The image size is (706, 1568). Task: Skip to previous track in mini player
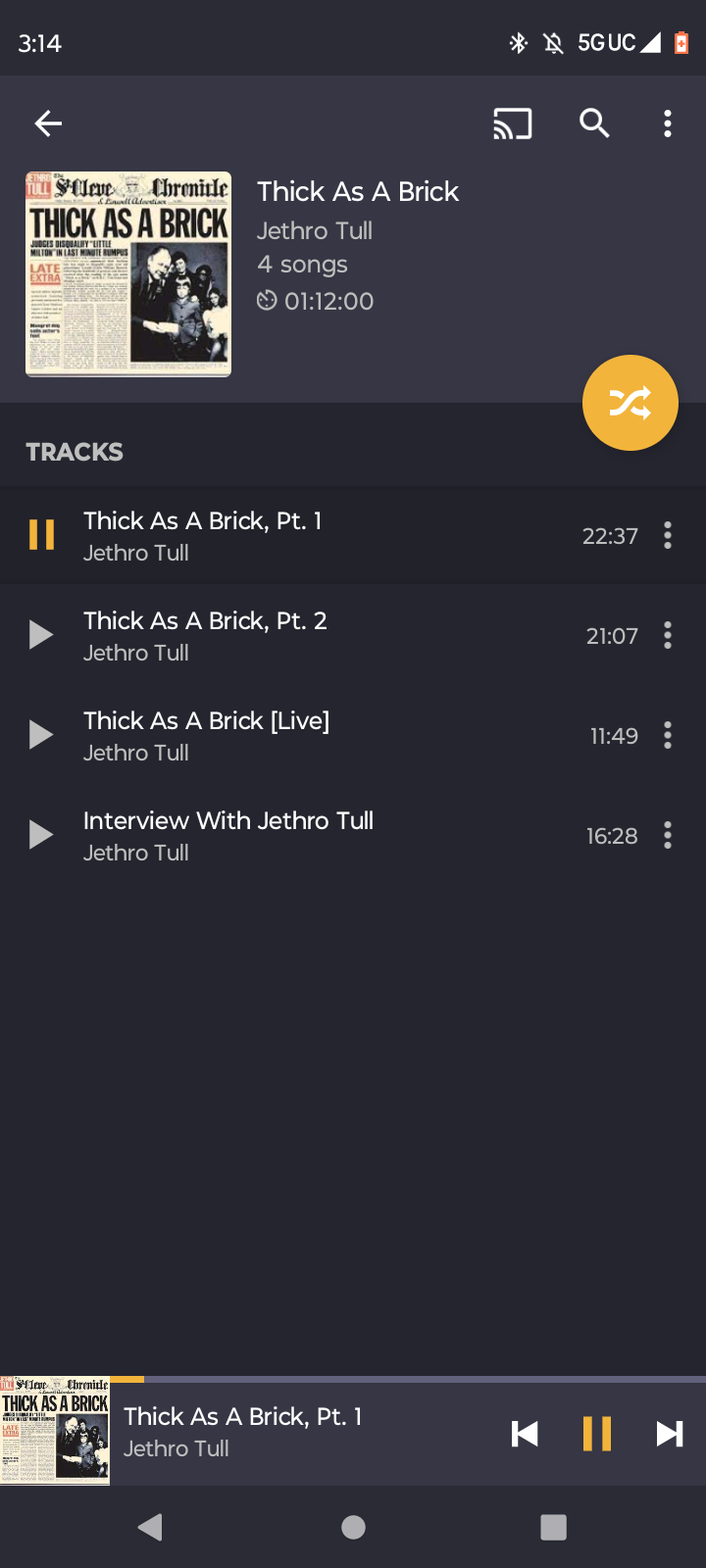coord(525,1434)
